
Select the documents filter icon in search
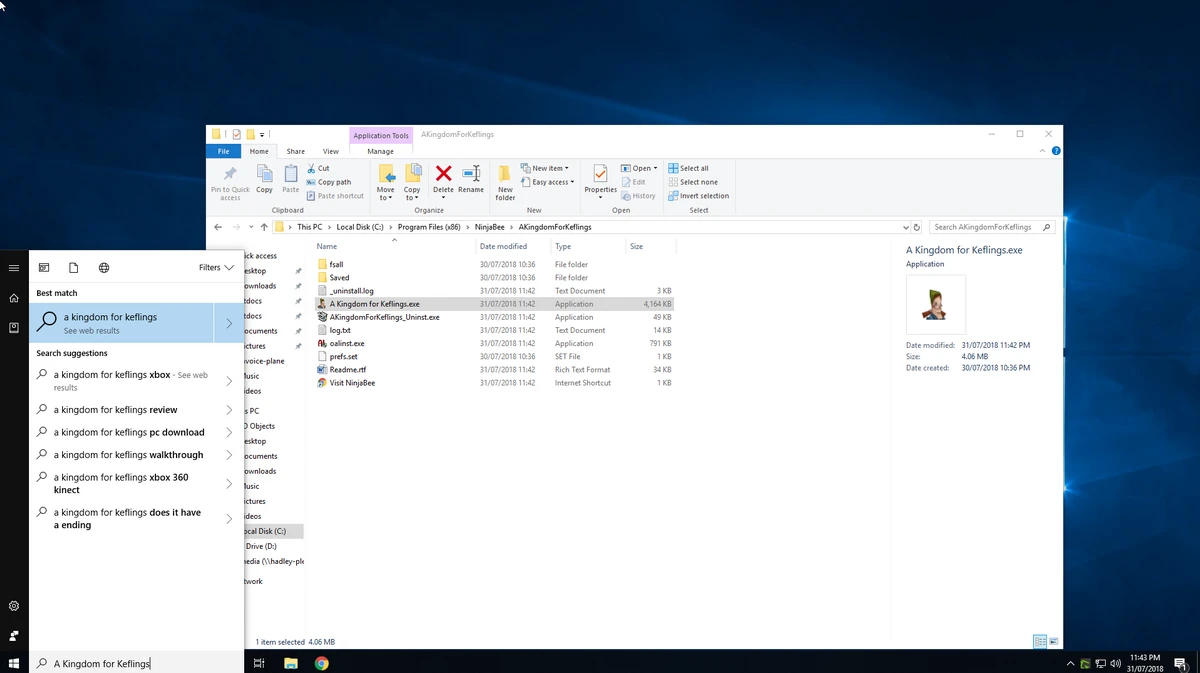click(x=74, y=268)
